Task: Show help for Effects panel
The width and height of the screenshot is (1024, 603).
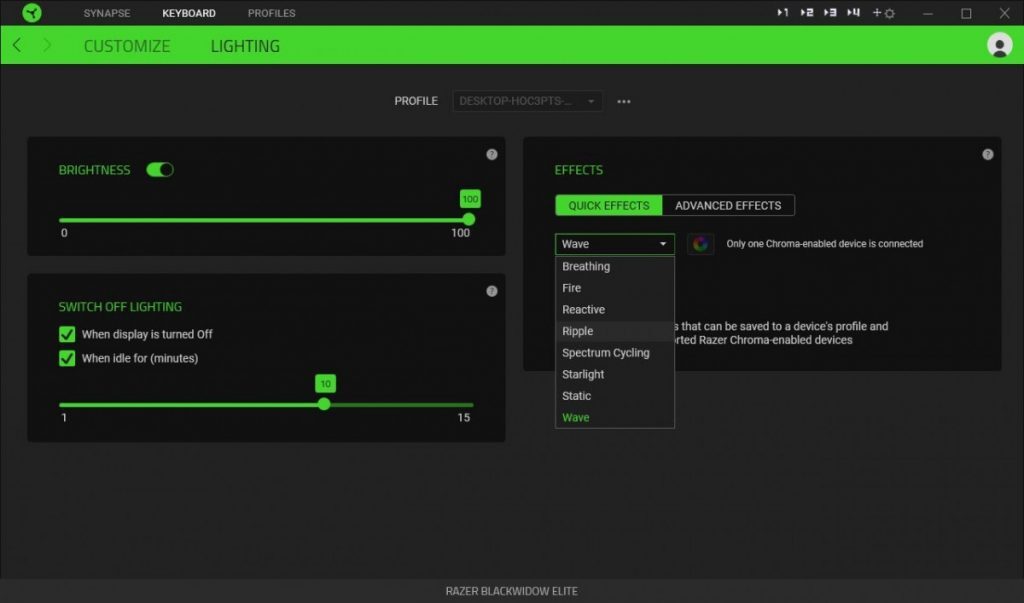Action: click(987, 154)
